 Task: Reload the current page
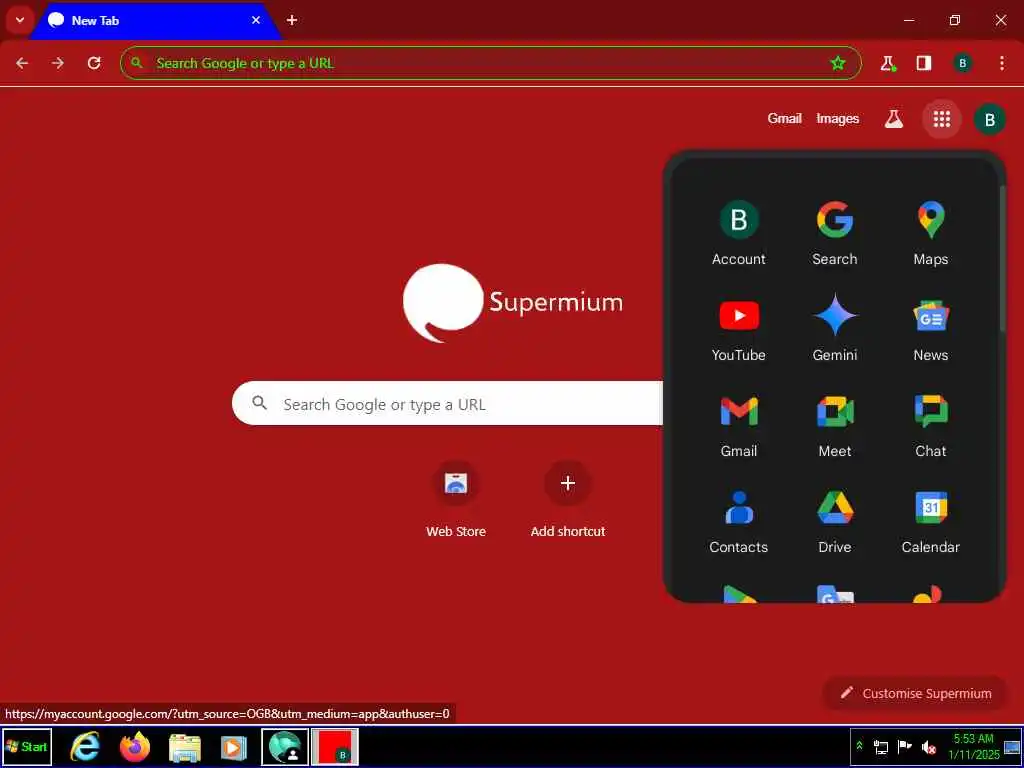[94, 63]
